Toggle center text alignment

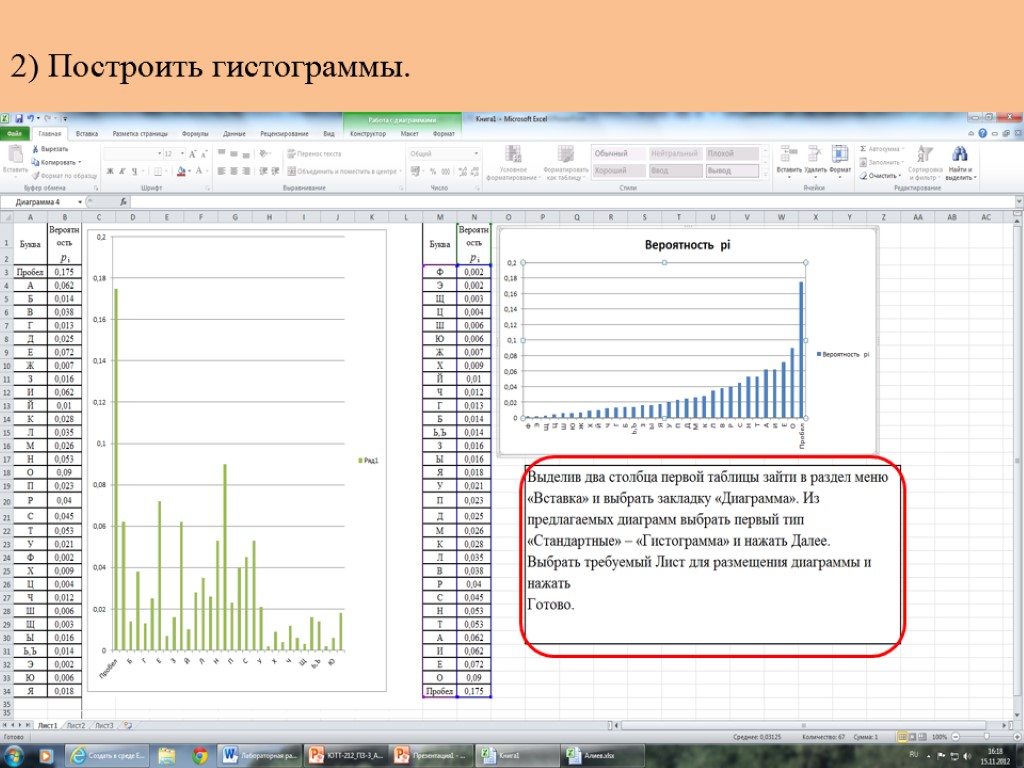tap(234, 171)
